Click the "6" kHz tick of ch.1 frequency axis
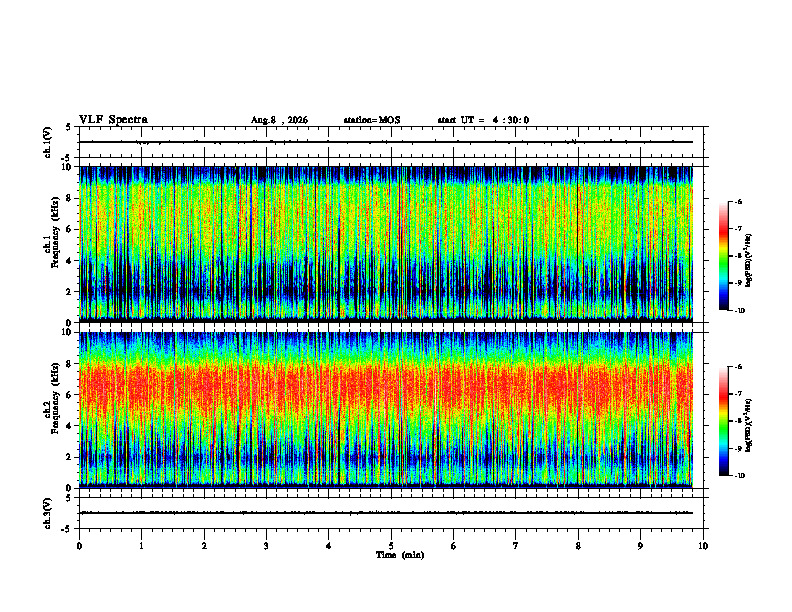The image size is (792, 612). pyautogui.click(x=70, y=230)
